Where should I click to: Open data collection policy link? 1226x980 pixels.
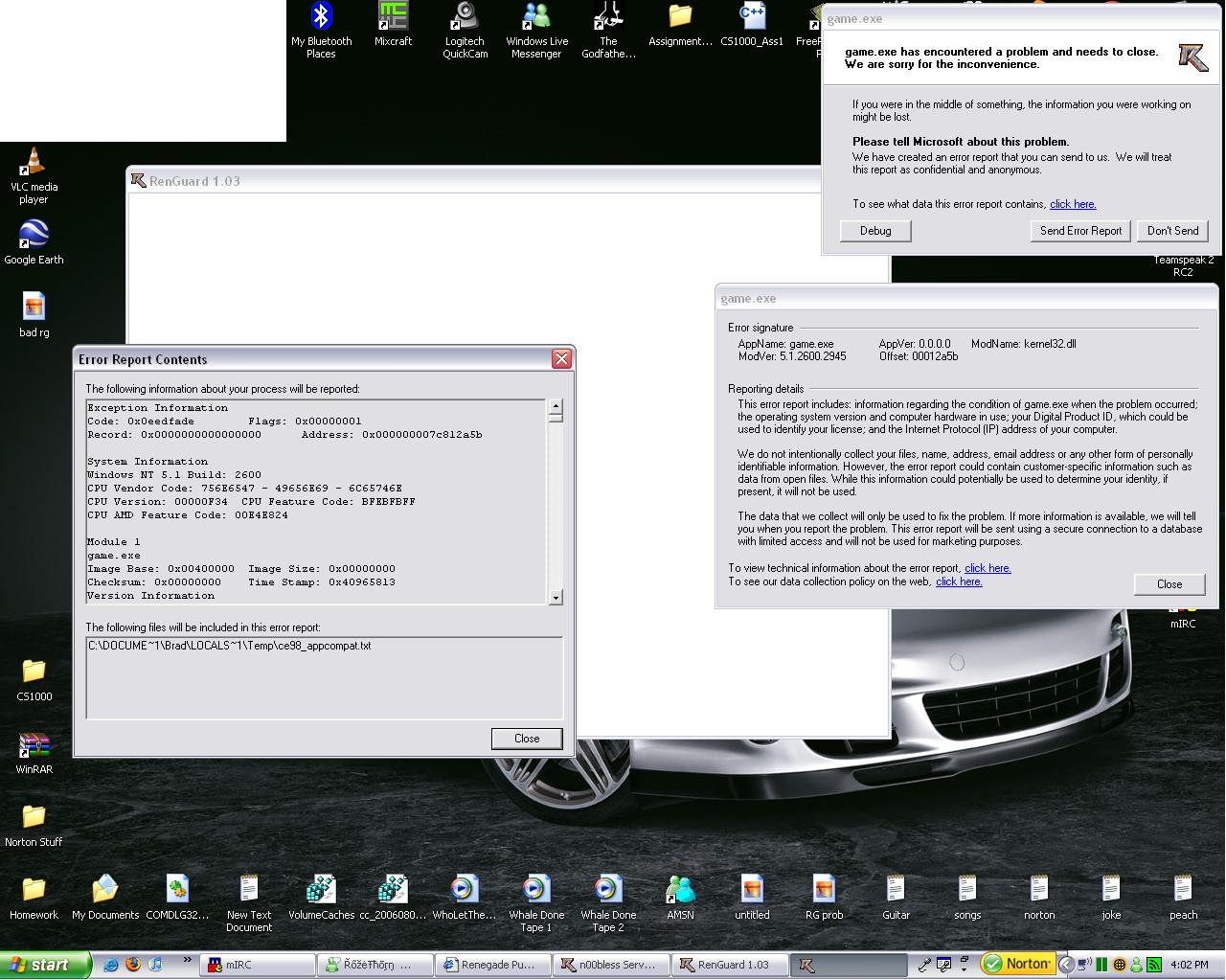pos(959,581)
